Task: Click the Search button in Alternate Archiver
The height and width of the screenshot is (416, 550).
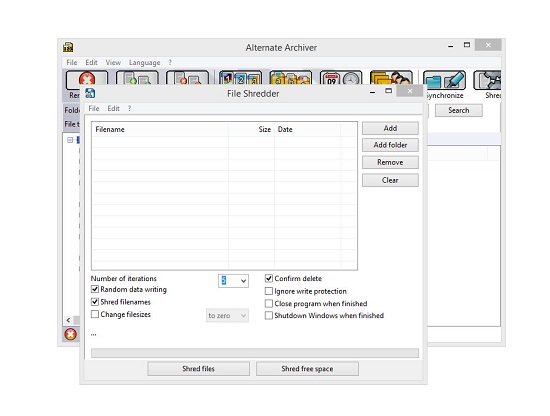Action: [458, 110]
